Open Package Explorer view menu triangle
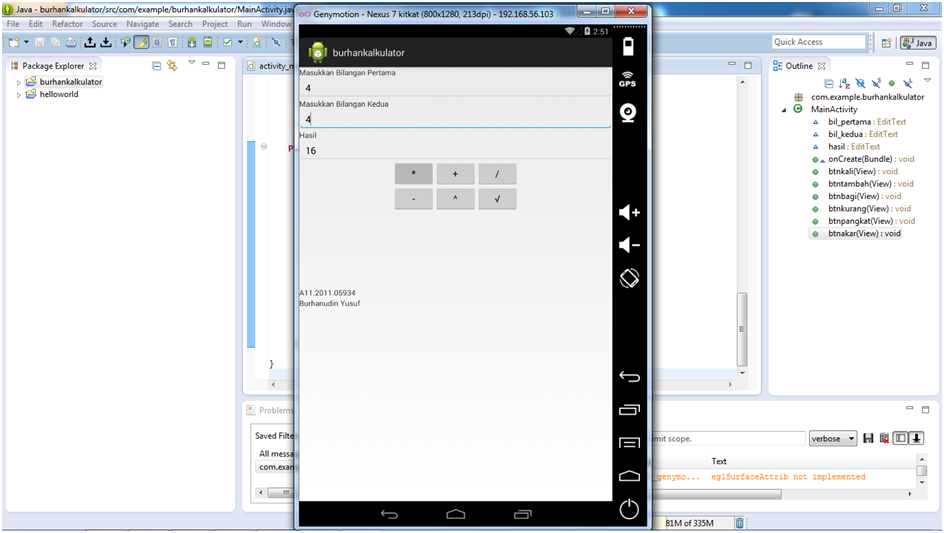The height and width of the screenshot is (533, 944). coord(191,63)
